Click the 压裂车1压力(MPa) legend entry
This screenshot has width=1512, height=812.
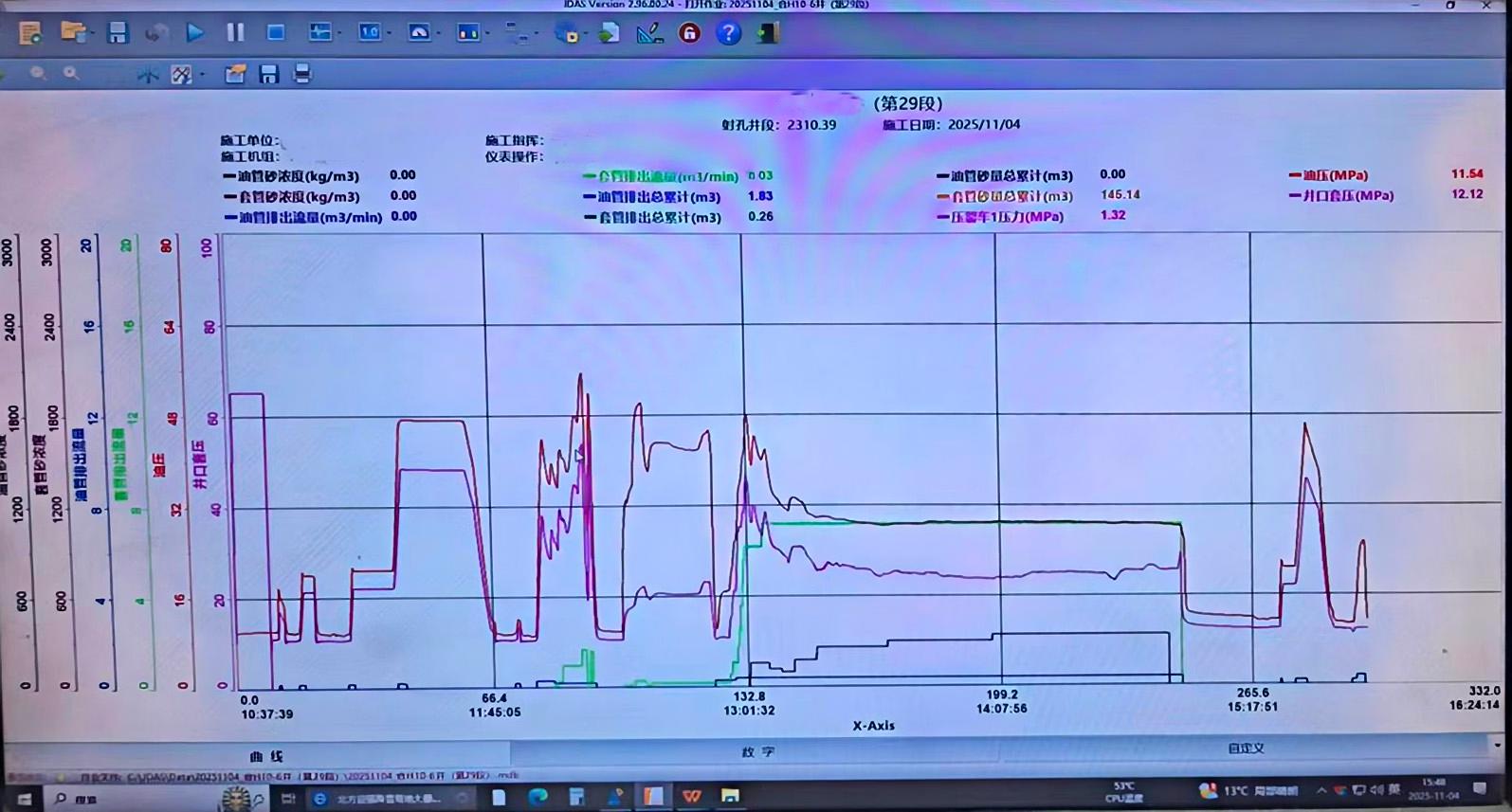[x=1000, y=217]
